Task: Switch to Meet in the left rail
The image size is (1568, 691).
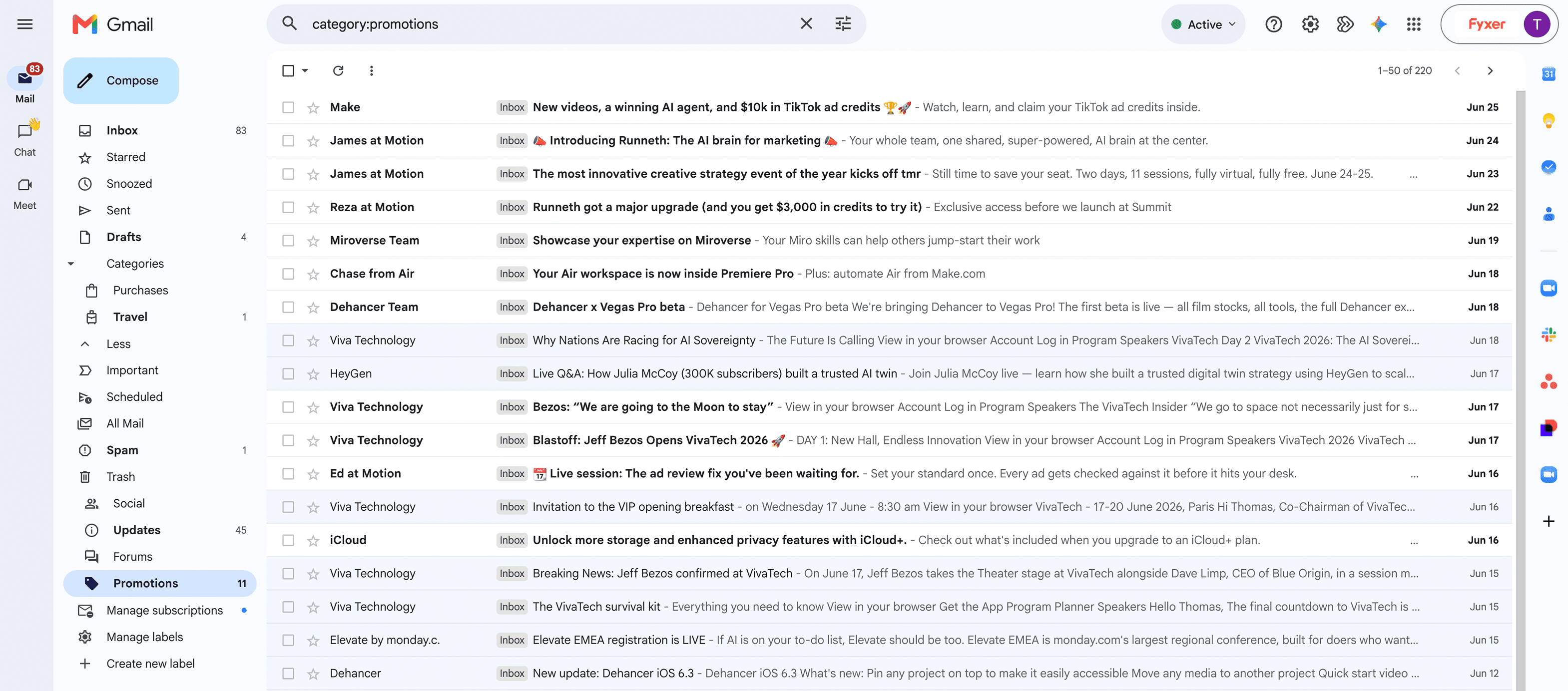Action: point(25,193)
